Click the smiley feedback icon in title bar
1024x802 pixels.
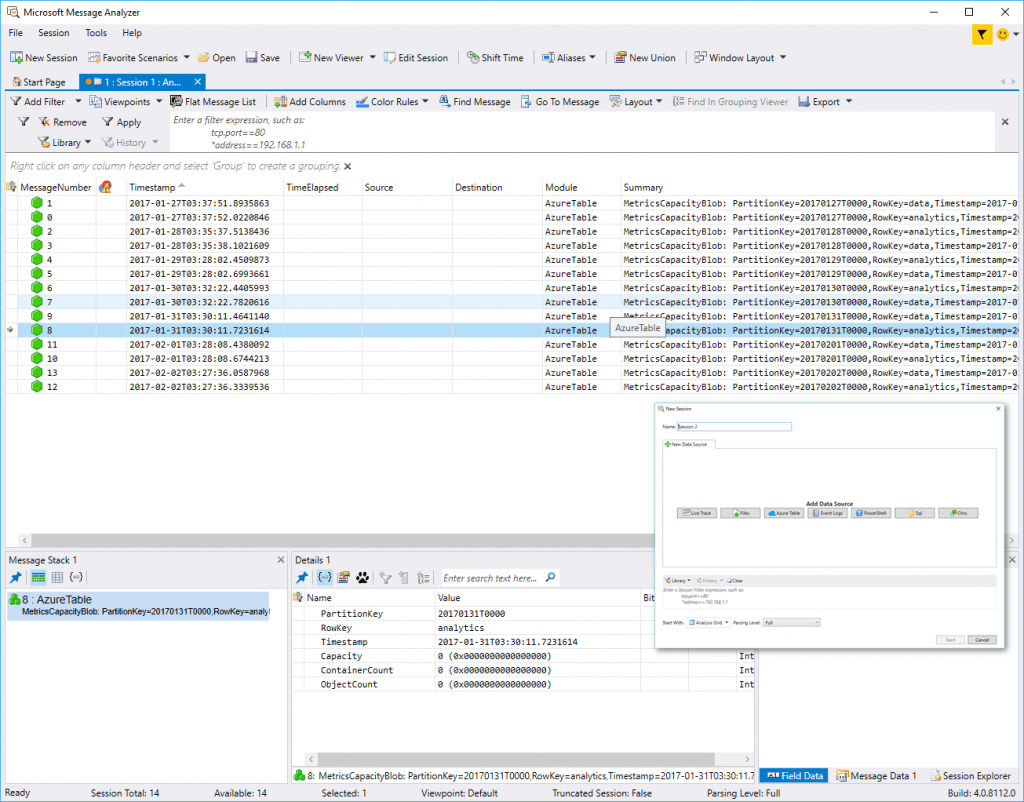tap(1001, 34)
